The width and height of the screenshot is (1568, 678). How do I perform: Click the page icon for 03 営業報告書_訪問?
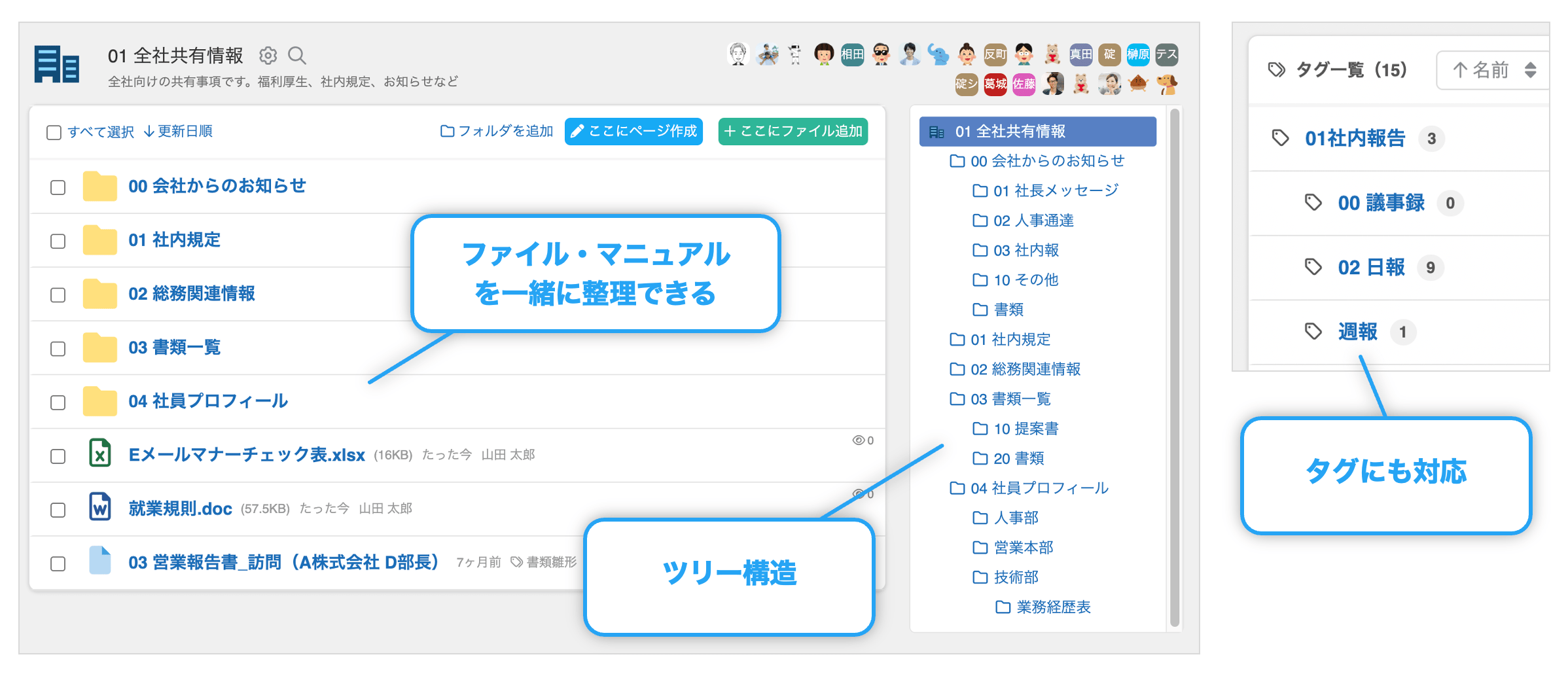99,561
